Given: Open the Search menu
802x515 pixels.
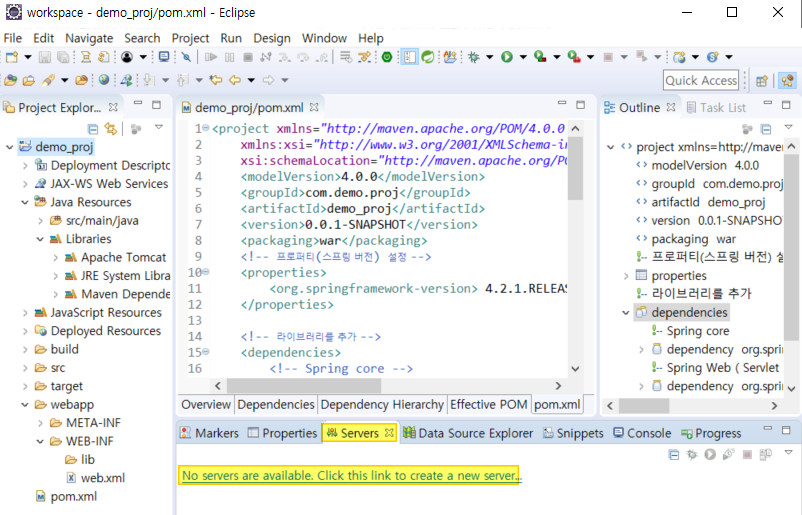Looking at the screenshot, I should click(x=142, y=38).
